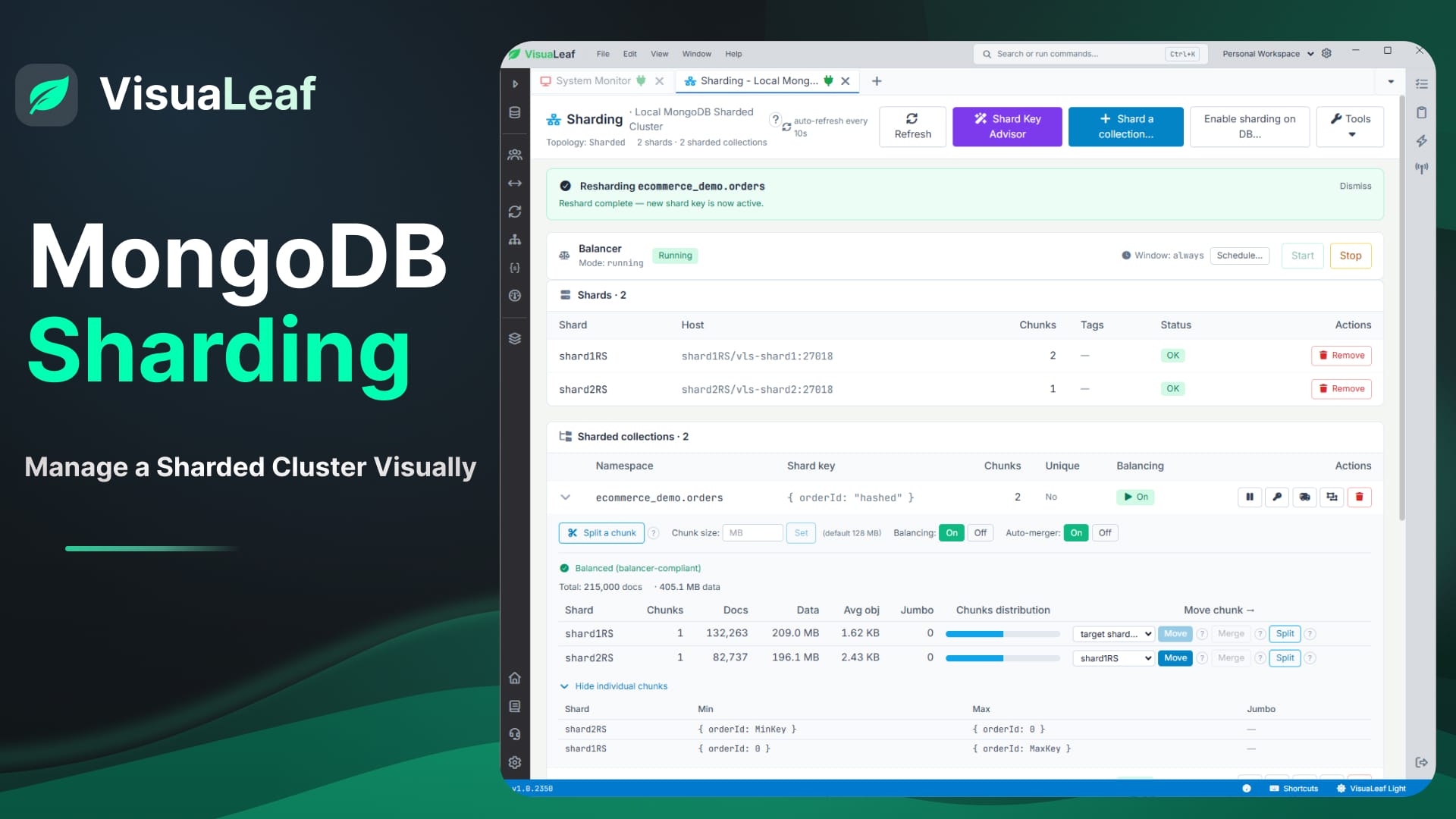The image size is (1456, 819).
Task: Open the logs list sidebar icon
Action: click(515, 706)
